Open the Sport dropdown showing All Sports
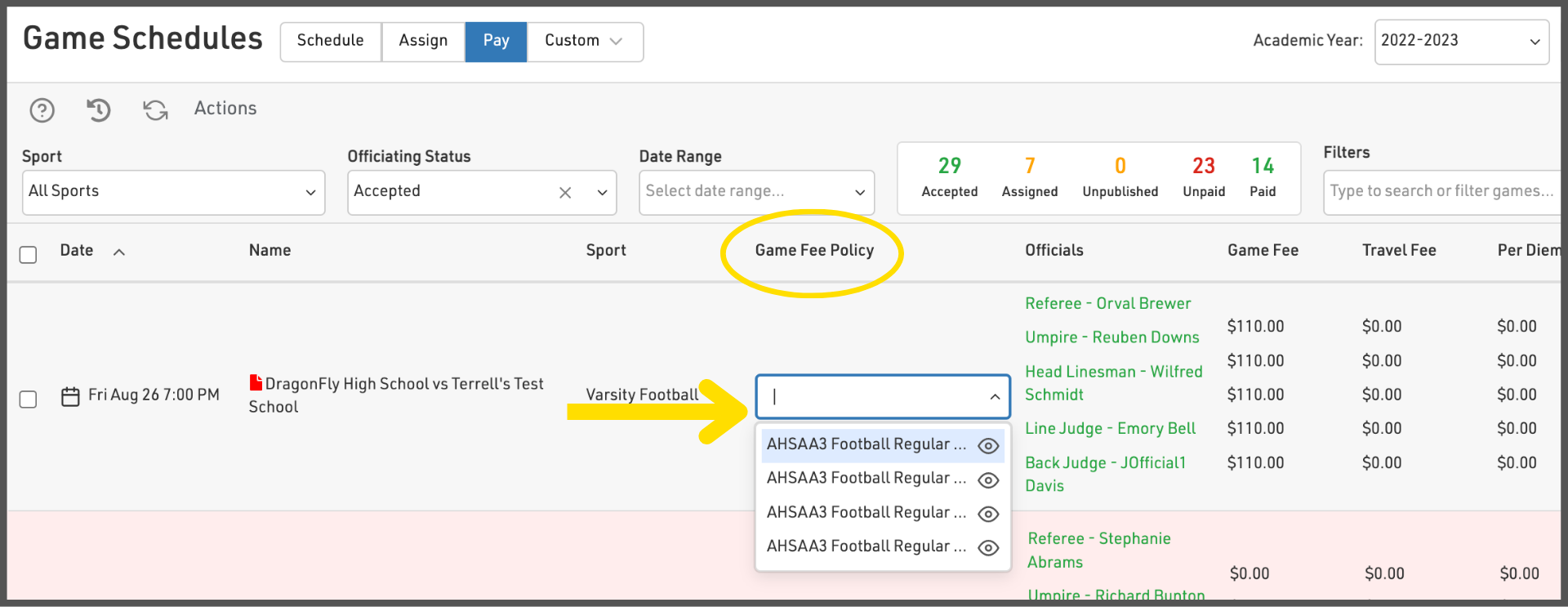The height and width of the screenshot is (607, 1568). (173, 192)
